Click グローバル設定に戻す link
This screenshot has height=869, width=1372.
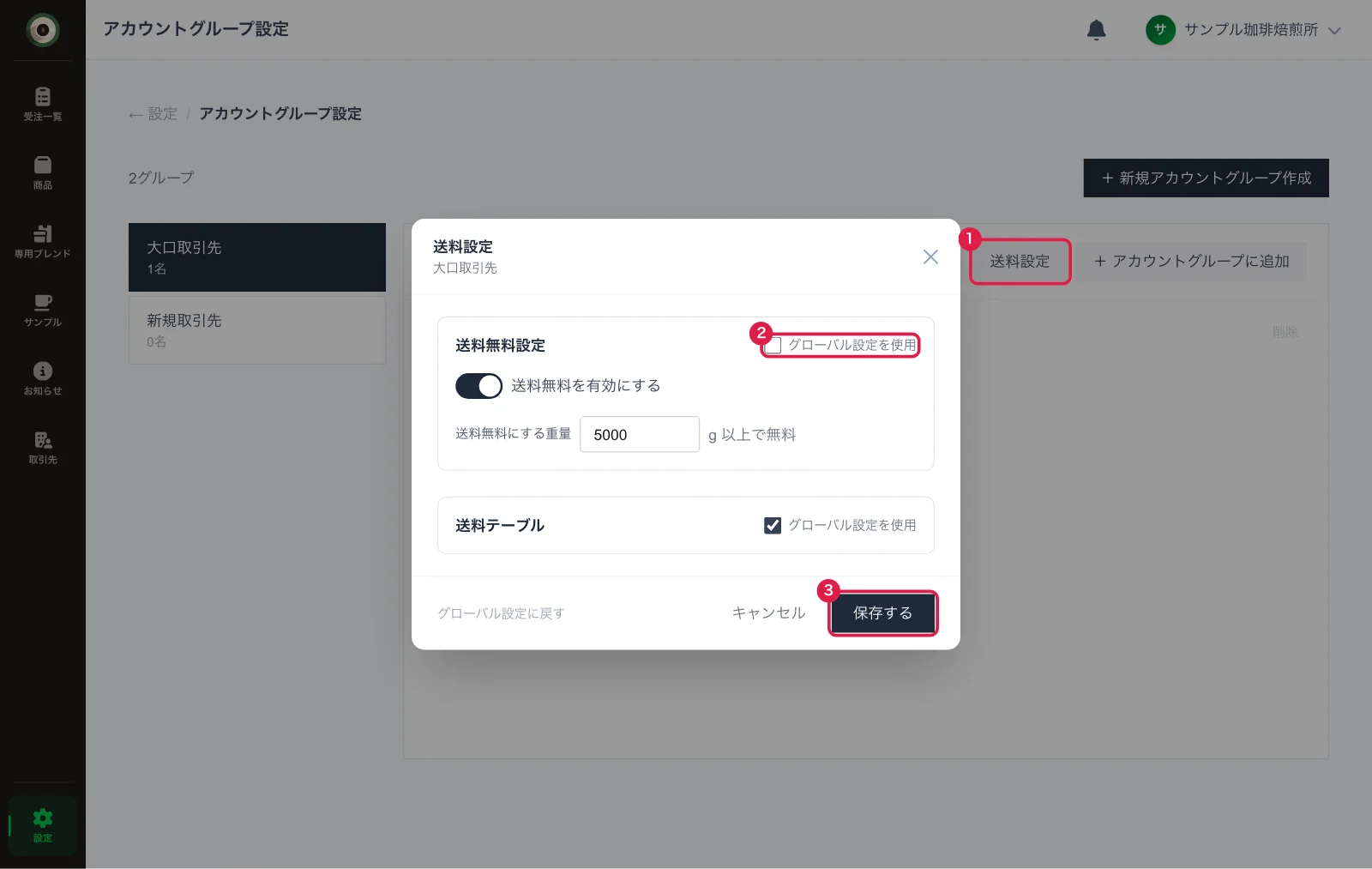pos(501,613)
